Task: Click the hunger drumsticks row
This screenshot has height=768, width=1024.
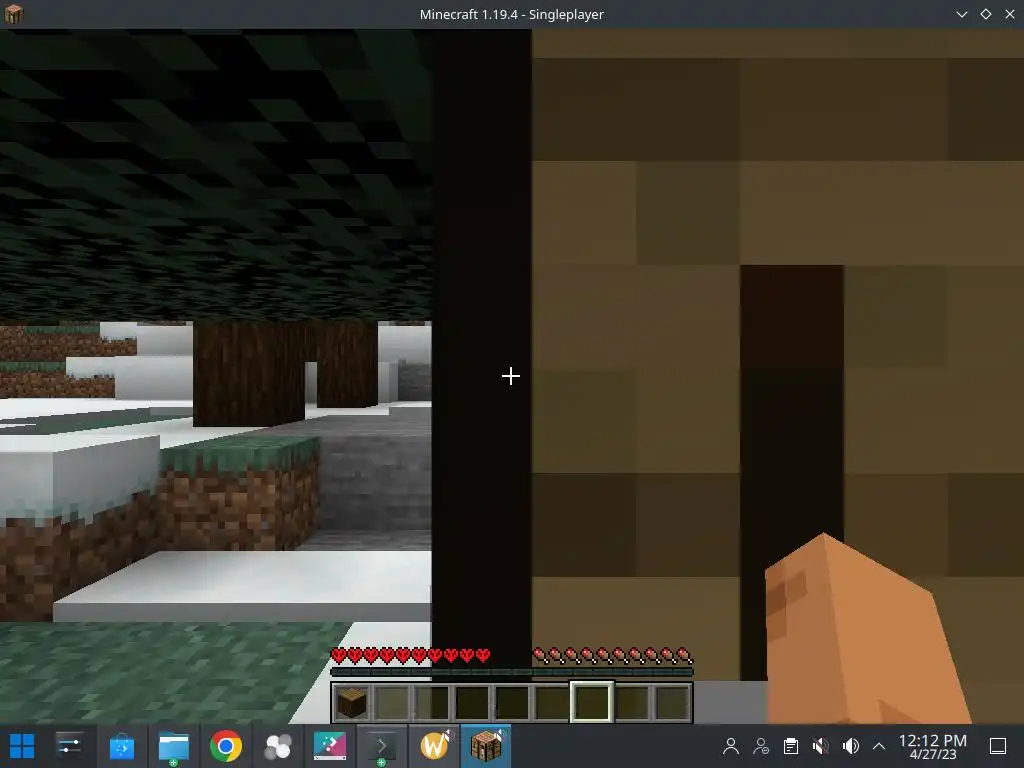Action: (613, 655)
